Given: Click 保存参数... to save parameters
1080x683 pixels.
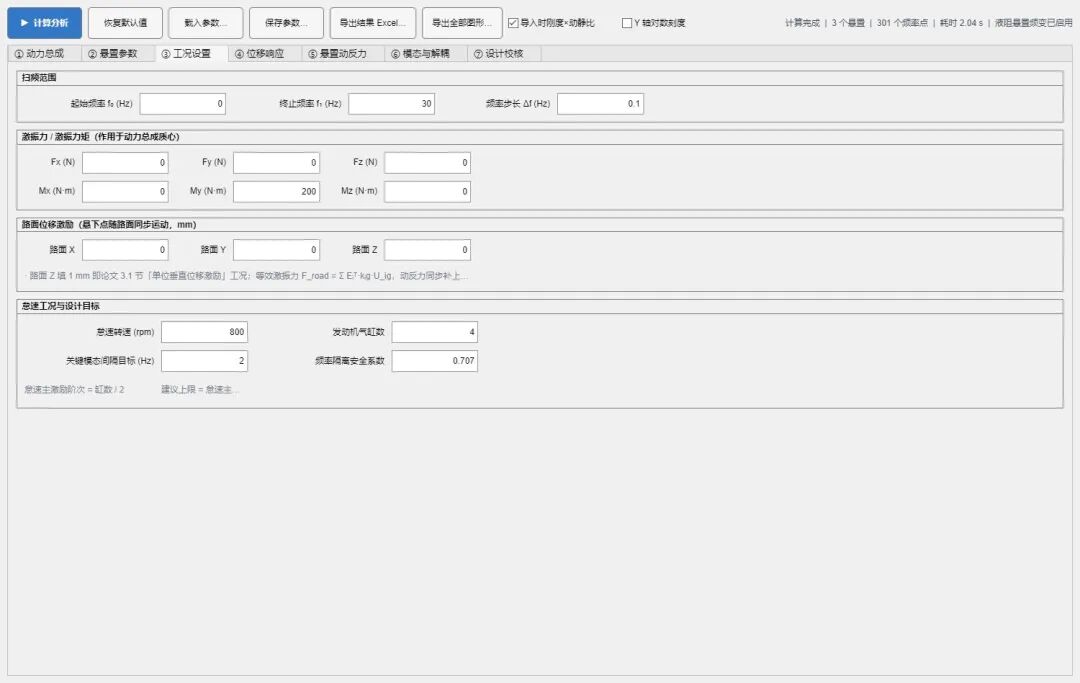Looking at the screenshot, I should (287, 23).
